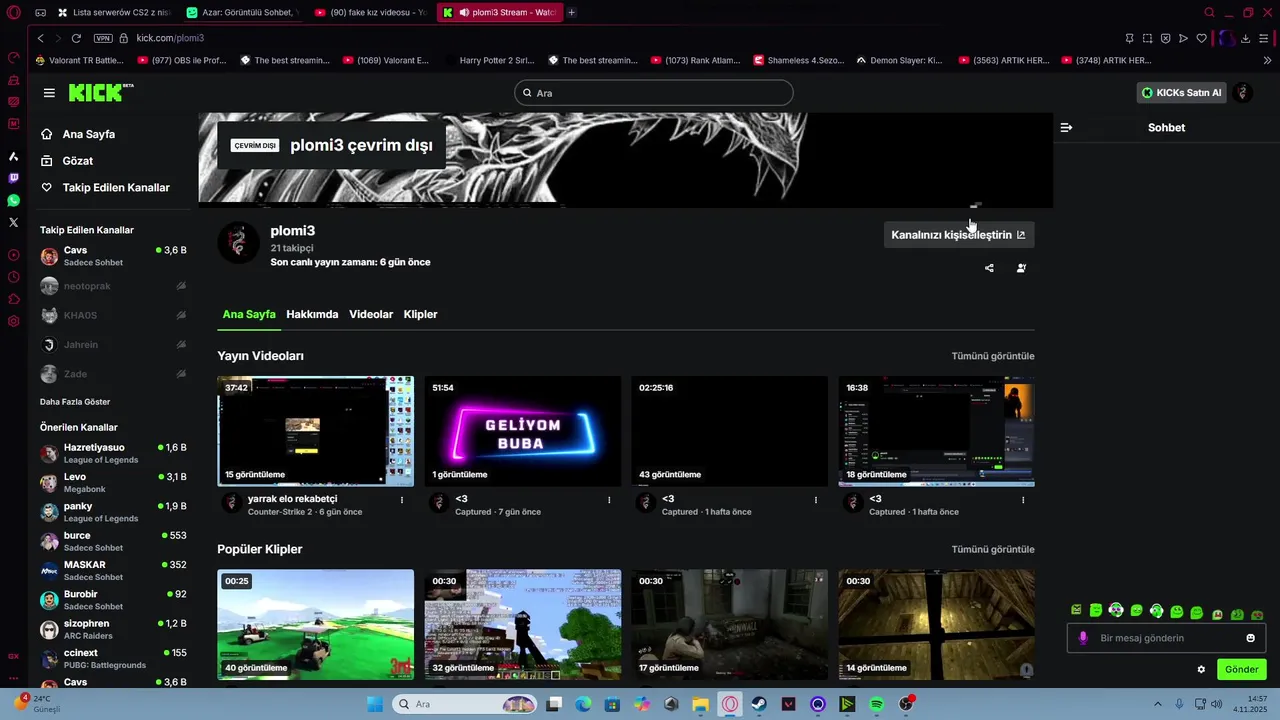Send chat message with Gönder
The width and height of the screenshot is (1280, 720).
pyautogui.click(x=1241, y=670)
